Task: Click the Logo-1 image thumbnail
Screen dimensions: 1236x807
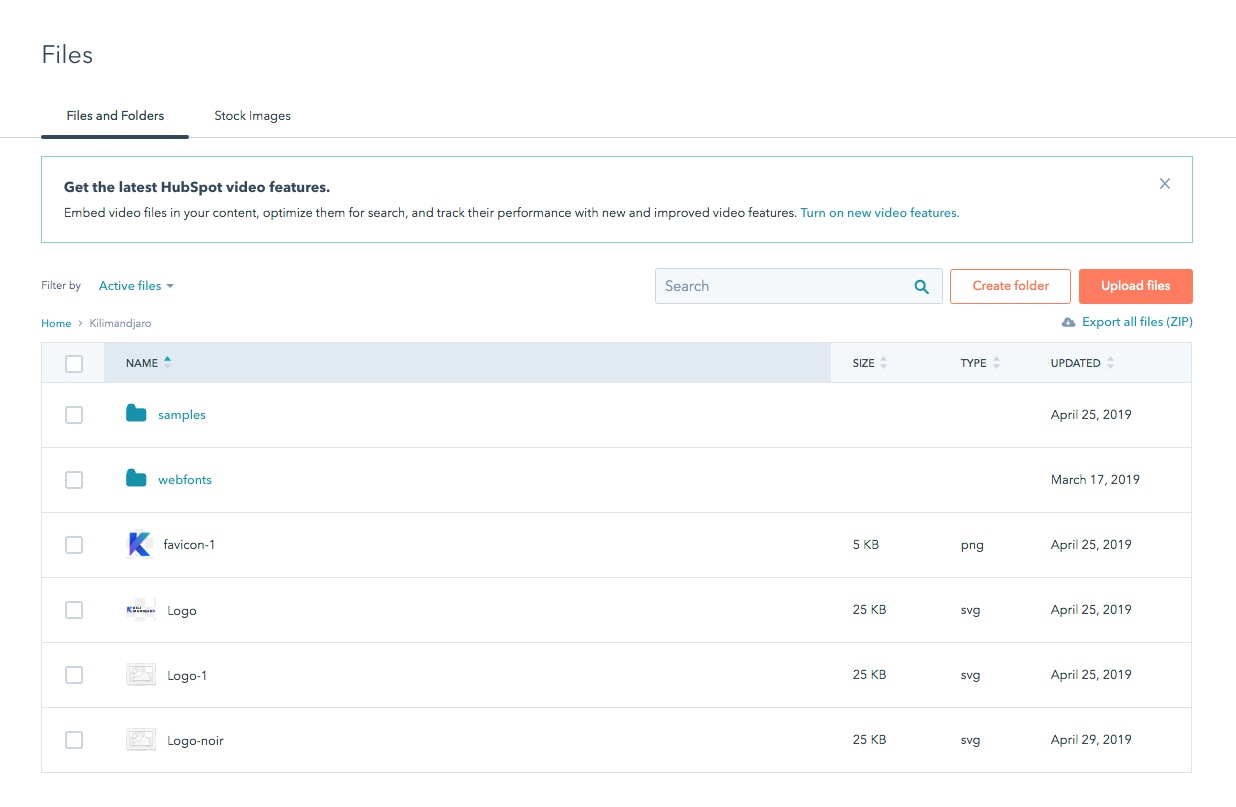Action: click(140, 674)
